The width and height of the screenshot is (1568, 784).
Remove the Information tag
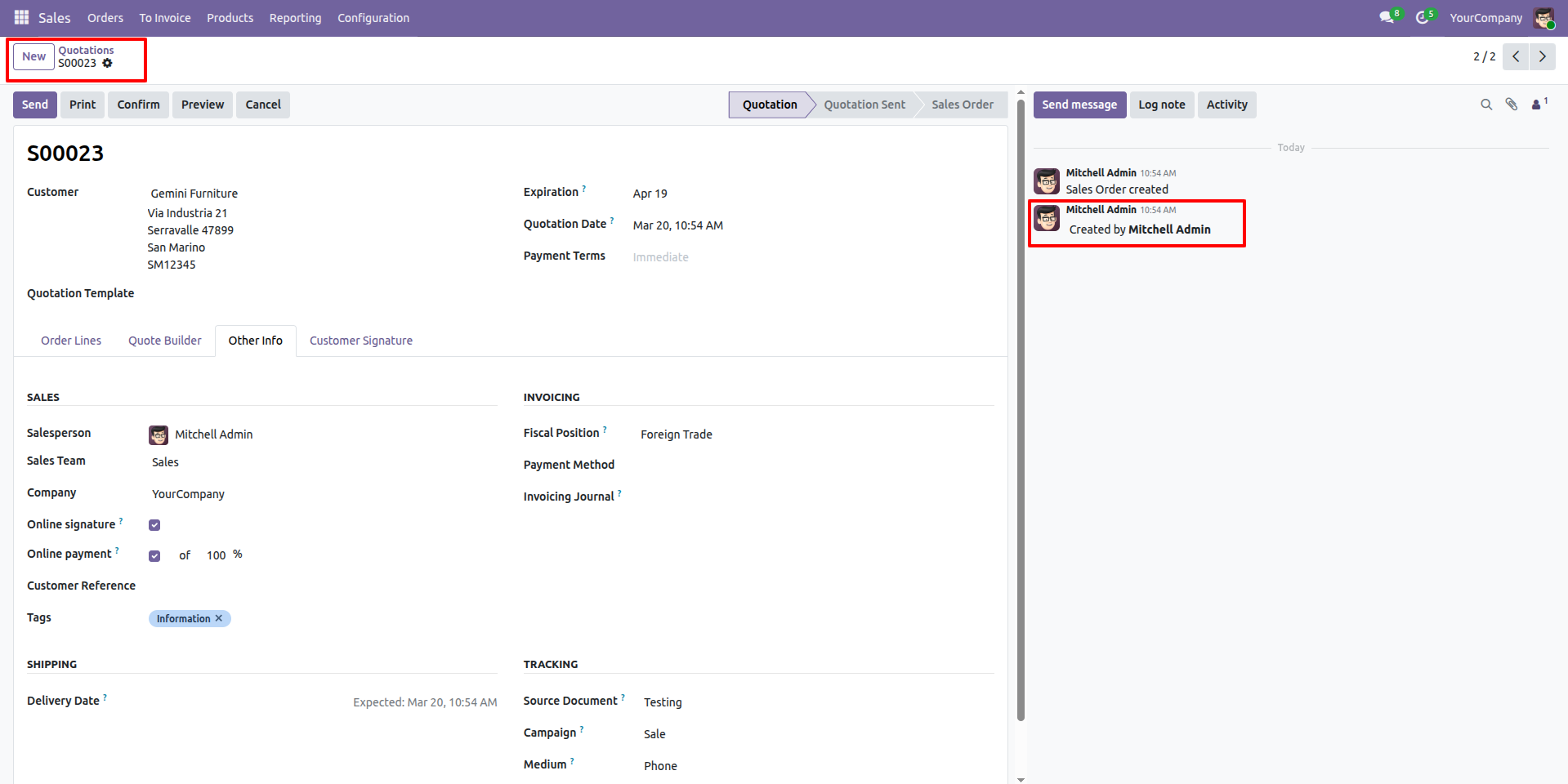pos(219,618)
